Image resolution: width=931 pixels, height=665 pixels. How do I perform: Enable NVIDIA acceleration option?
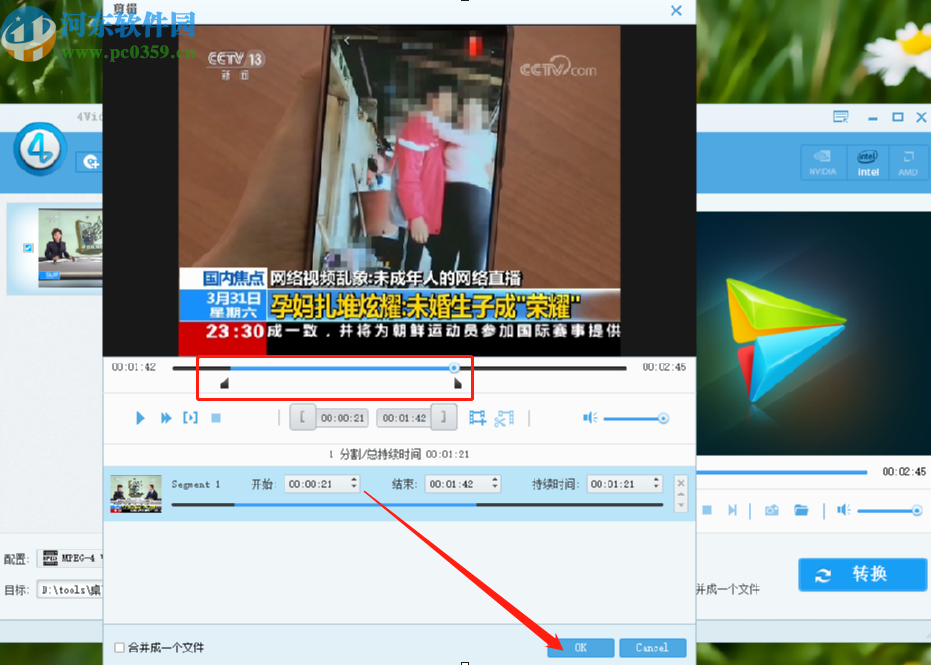822,162
